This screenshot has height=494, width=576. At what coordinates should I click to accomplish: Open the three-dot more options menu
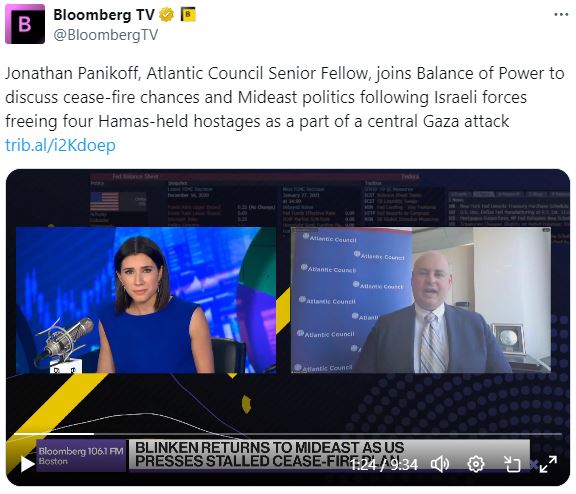click(x=561, y=15)
